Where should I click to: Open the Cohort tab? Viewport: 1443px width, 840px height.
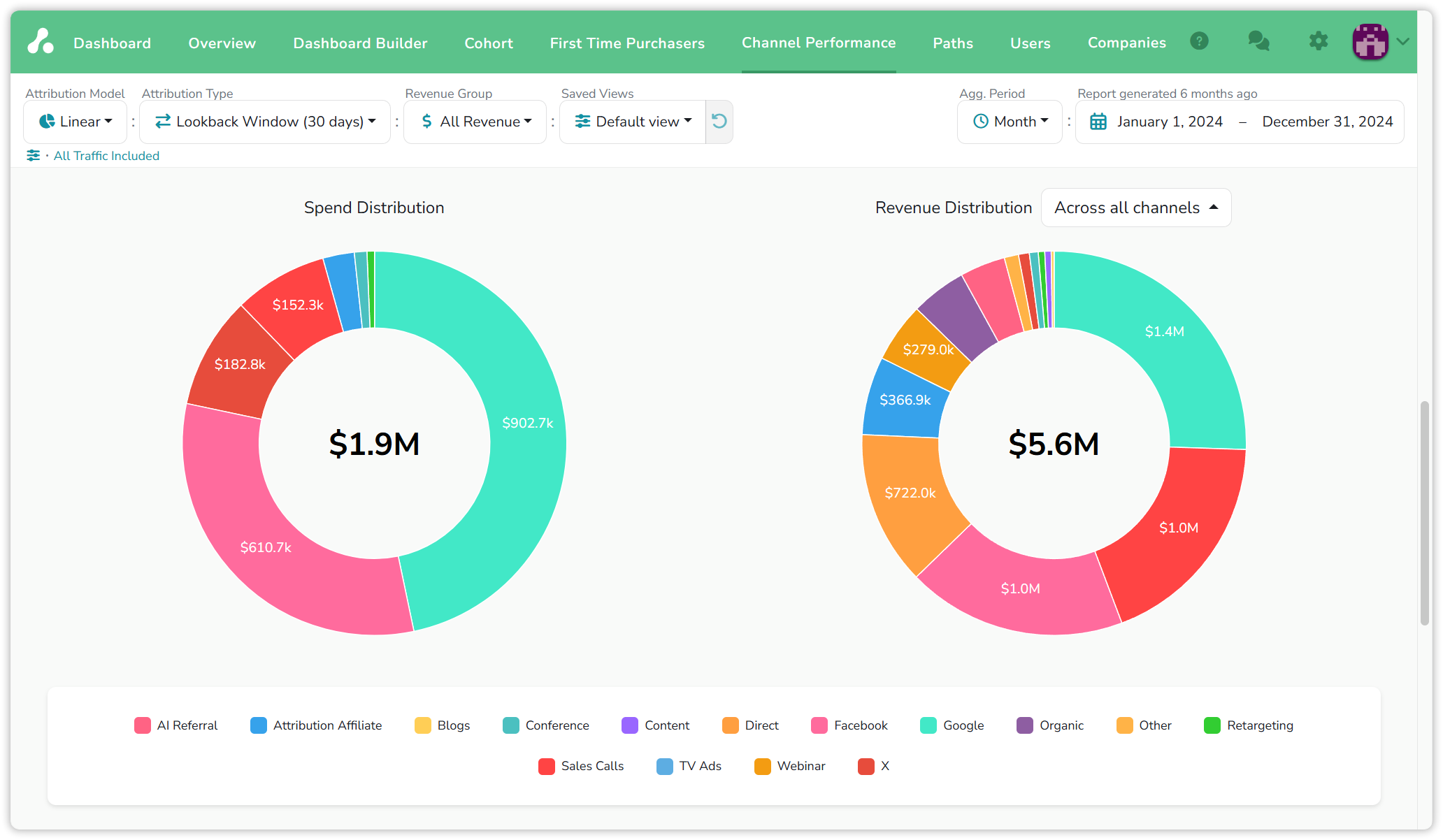coord(489,43)
